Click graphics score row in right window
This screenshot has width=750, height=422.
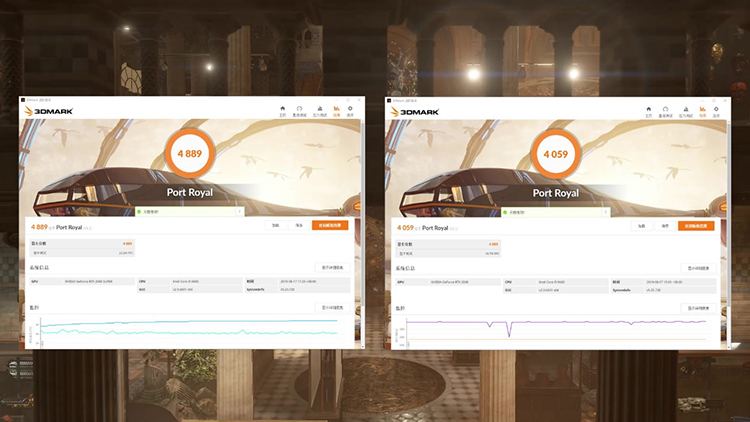pyautogui.click(x=448, y=244)
